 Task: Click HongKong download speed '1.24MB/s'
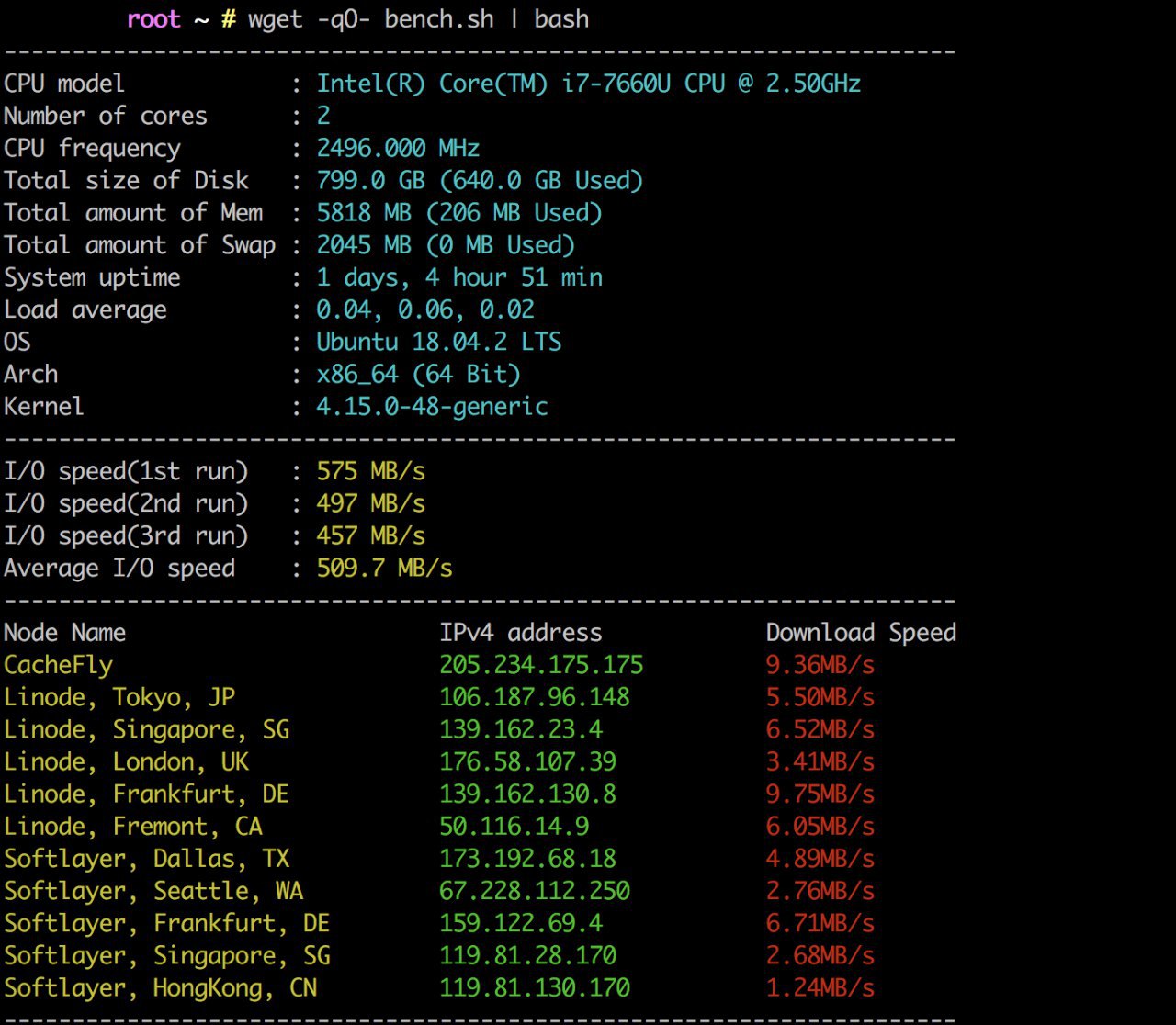pos(820,987)
